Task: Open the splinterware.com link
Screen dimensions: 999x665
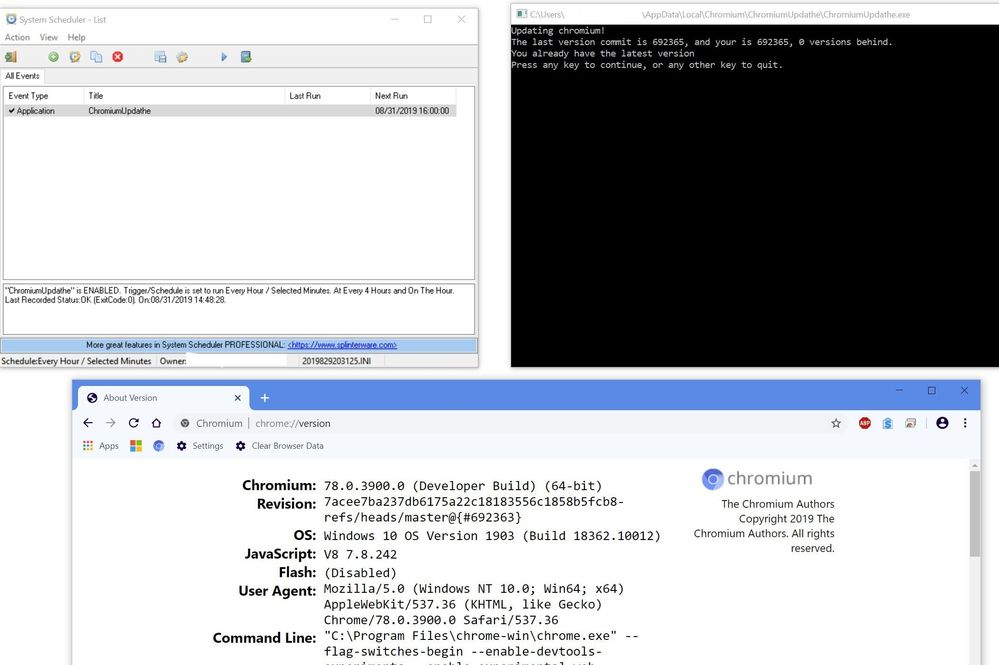Action: tap(342, 345)
